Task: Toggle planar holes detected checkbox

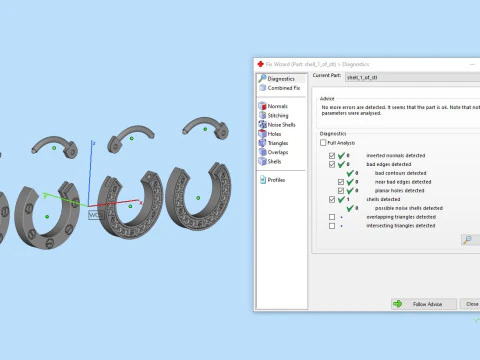Action: [x=341, y=191]
